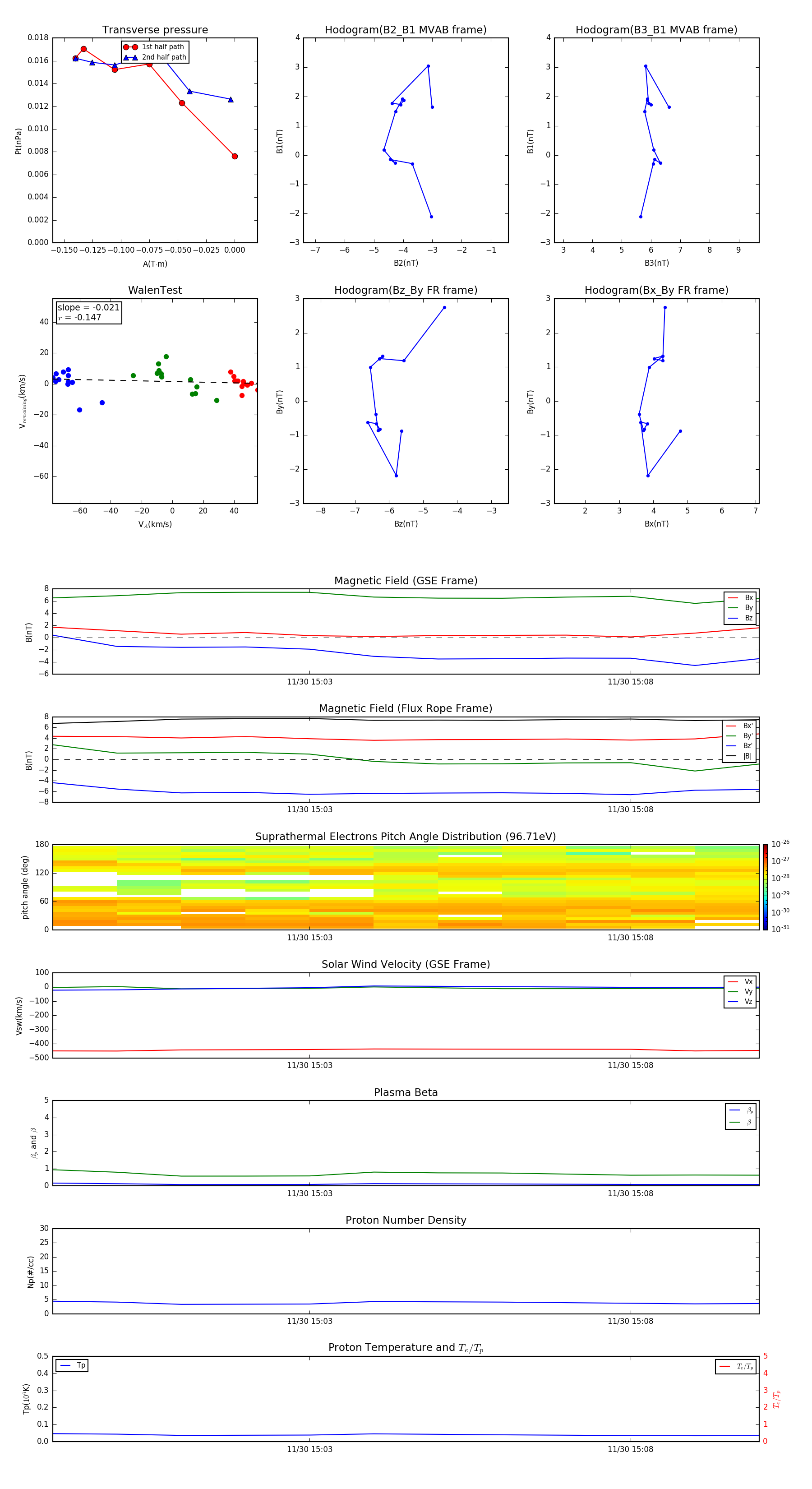Click the top point of Bz_By hodogram
The width and height of the screenshot is (812, 1489).
[x=444, y=308]
